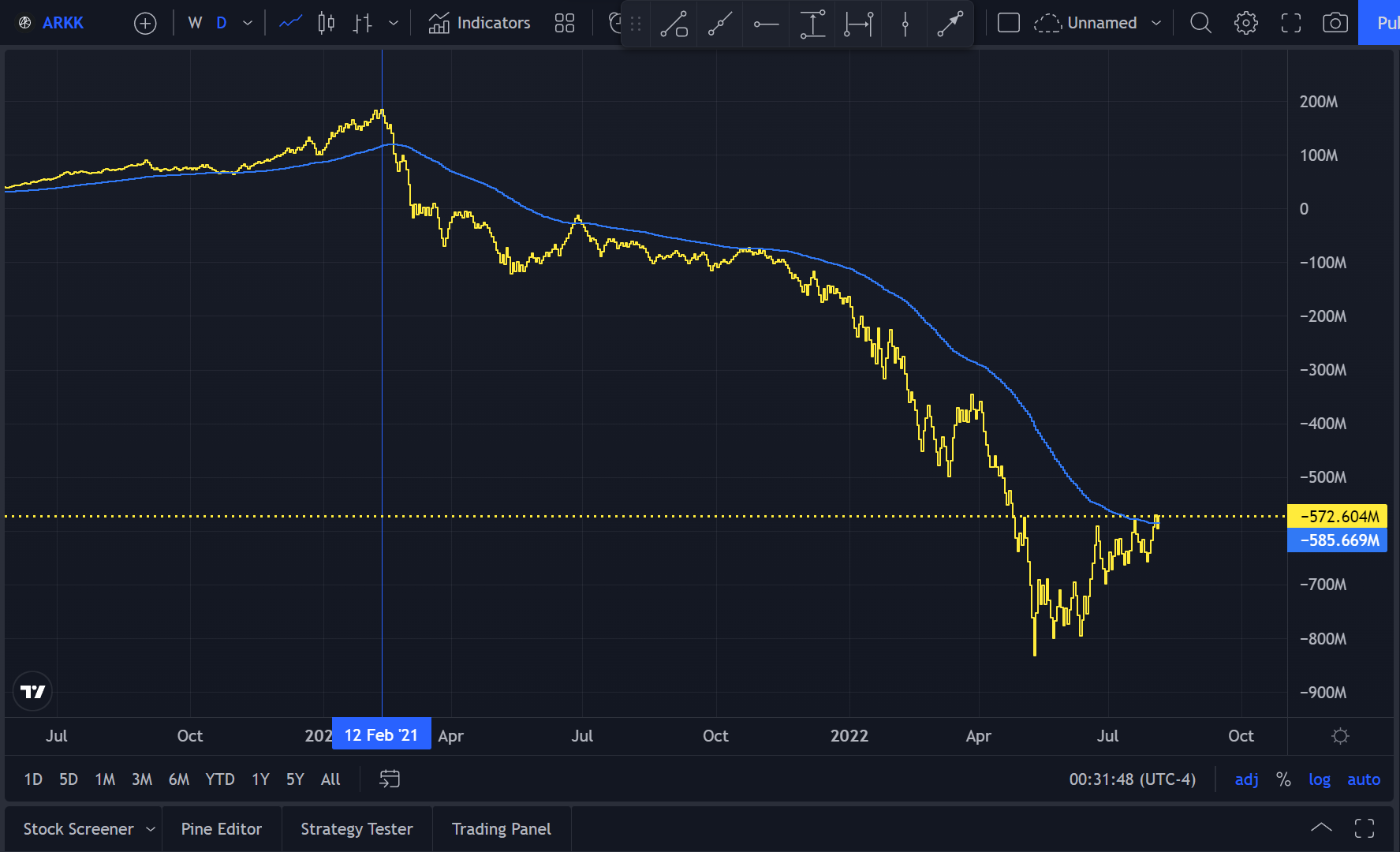This screenshot has height=852, width=1400.
Task: Open the Stock Screener tab
Action: coord(78,829)
